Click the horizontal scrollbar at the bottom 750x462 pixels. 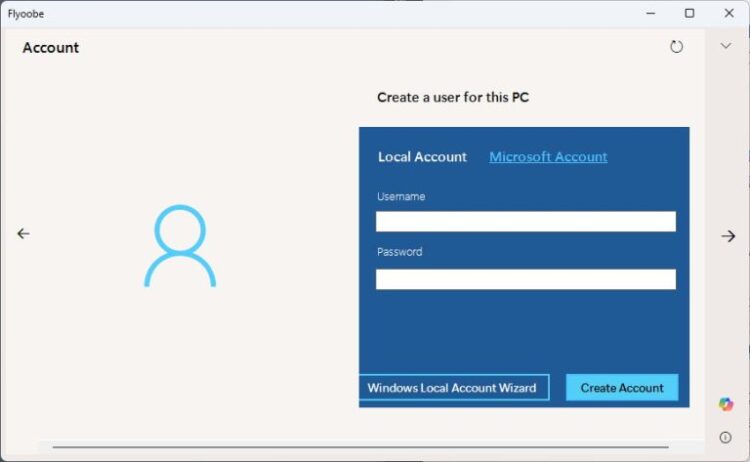pyautogui.click(x=360, y=447)
